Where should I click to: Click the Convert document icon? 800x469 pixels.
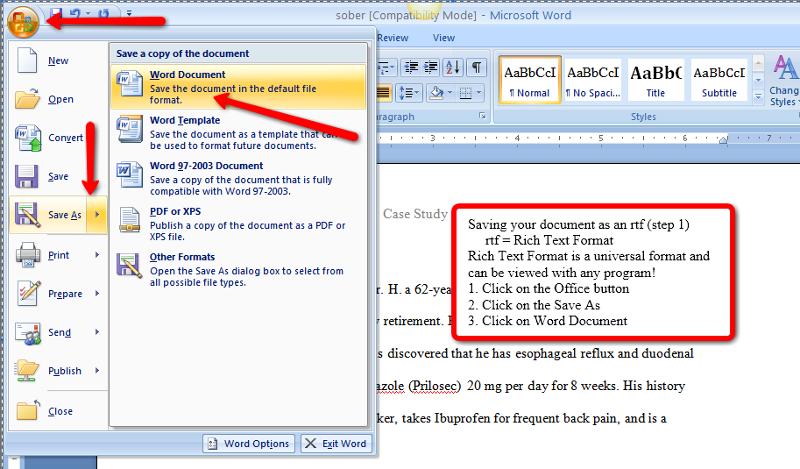coord(28,138)
